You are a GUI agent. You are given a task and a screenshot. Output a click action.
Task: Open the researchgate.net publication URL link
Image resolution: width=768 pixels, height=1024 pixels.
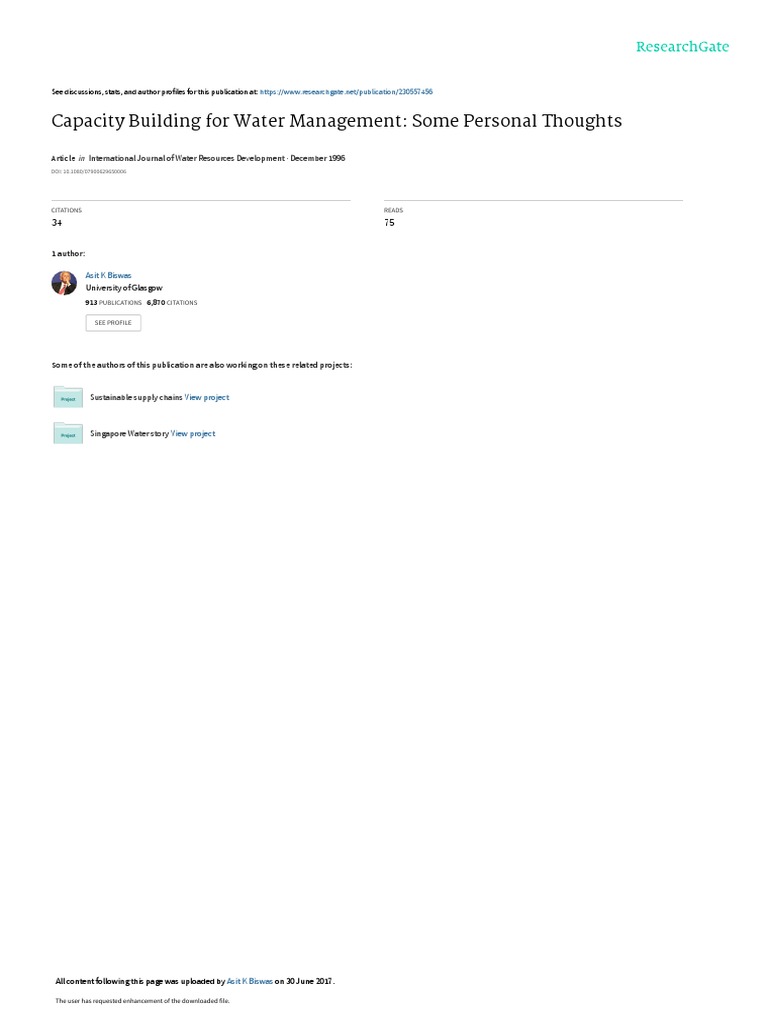click(x=346, y=92)
